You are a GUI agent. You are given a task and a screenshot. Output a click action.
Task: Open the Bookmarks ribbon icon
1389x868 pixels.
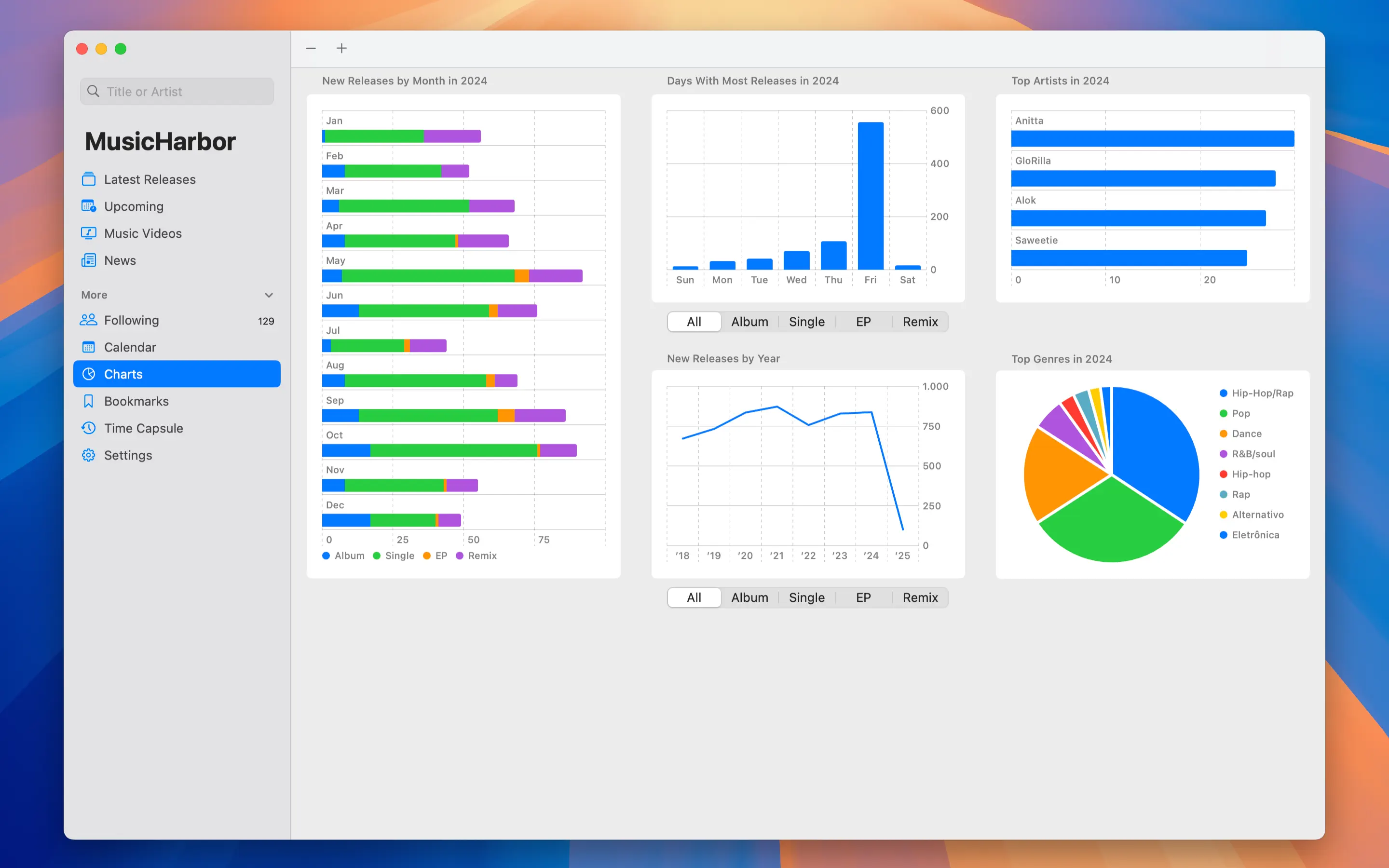click(x=88, y=401)
